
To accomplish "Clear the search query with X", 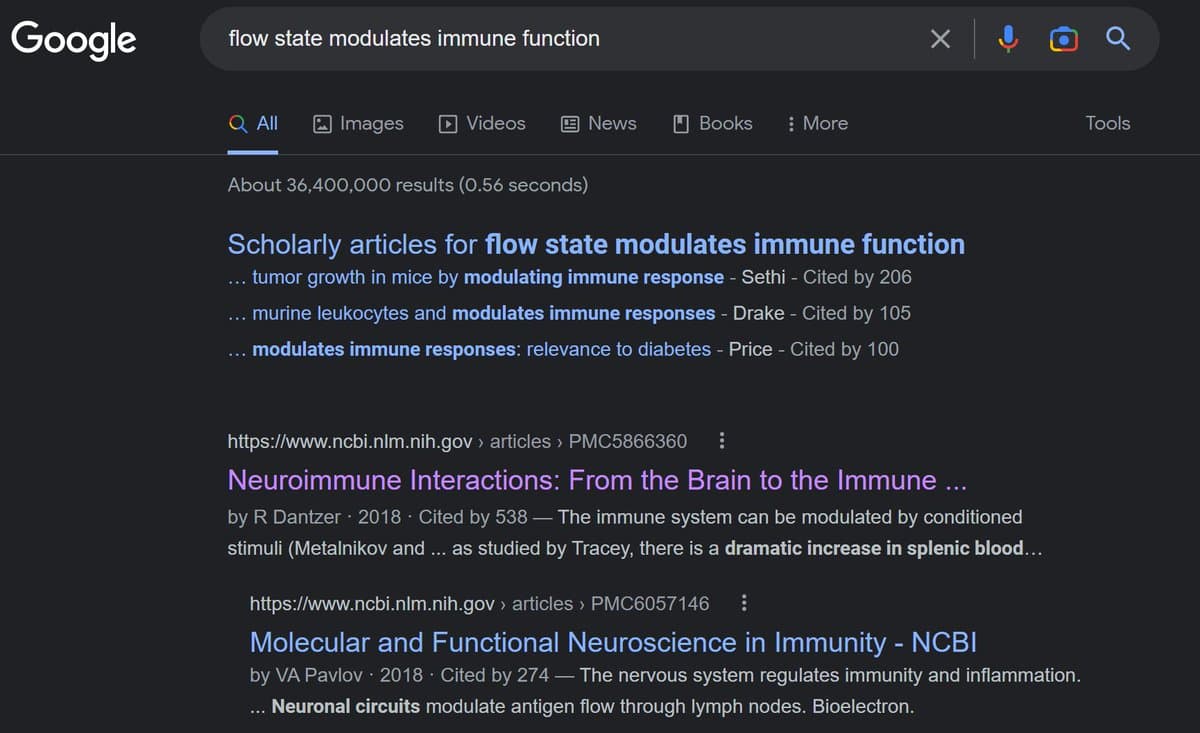I will click(940, 39).
